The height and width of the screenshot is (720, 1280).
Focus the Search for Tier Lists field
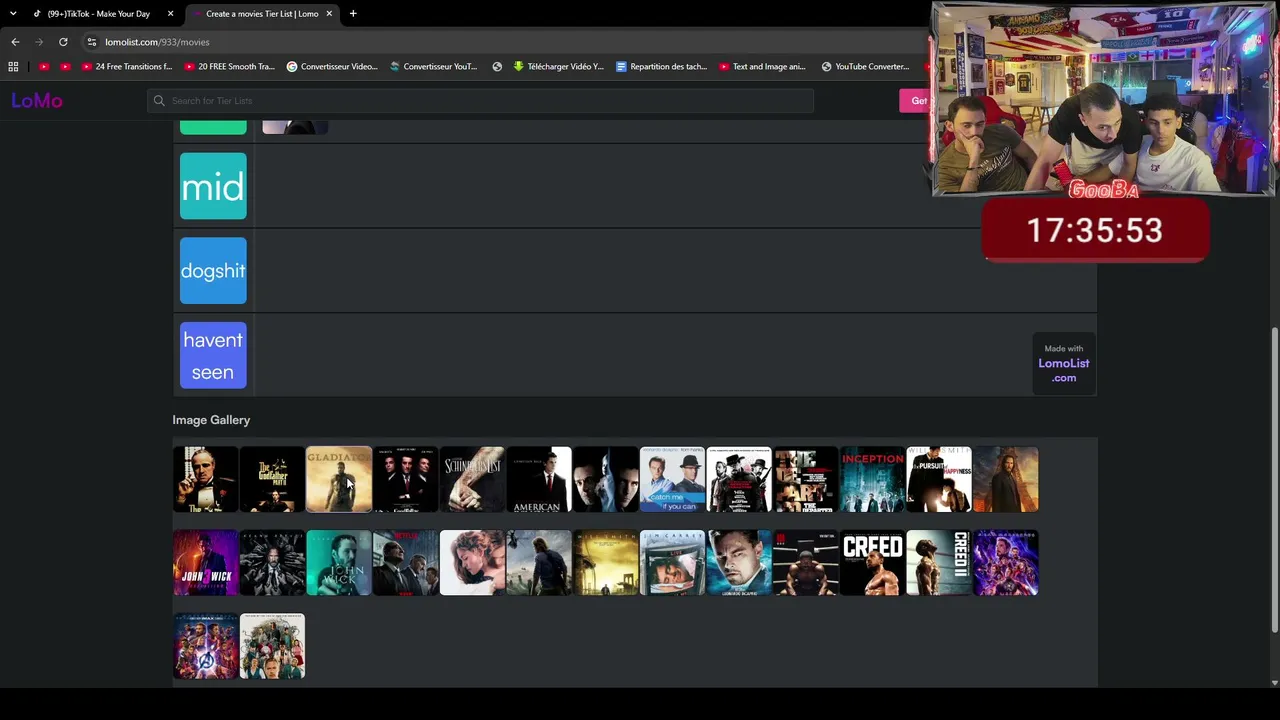[480, 101]
